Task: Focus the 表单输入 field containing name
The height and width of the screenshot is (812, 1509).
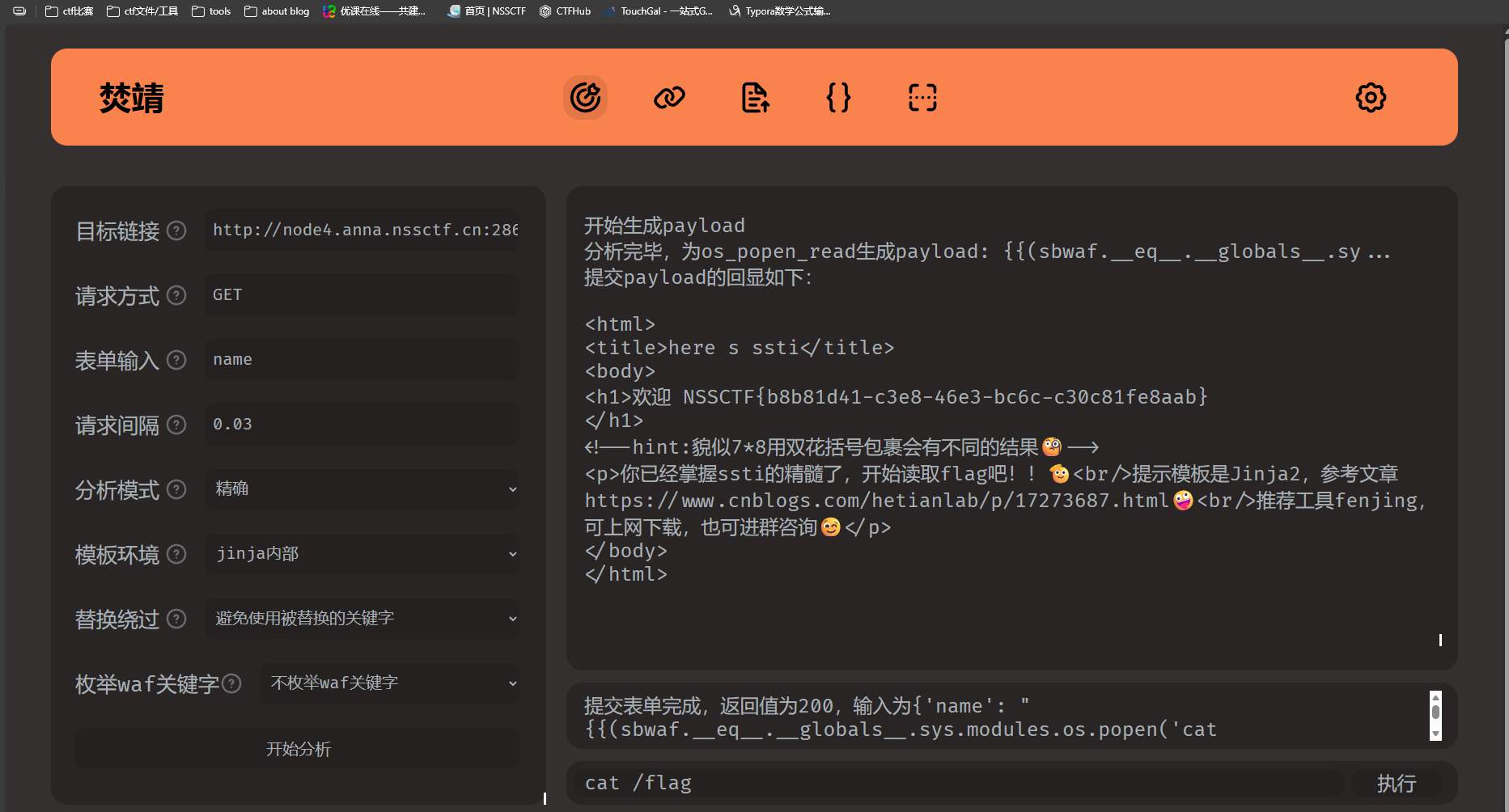Action: (x=362, y=359)
